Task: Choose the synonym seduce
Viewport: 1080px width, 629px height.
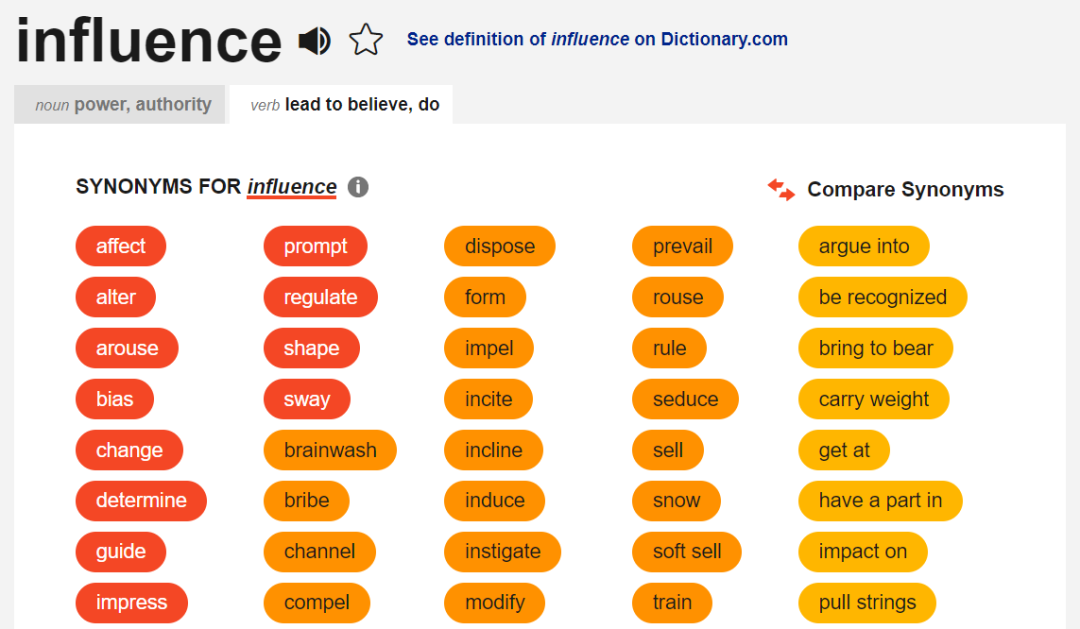Action: (x=685, y=399)
